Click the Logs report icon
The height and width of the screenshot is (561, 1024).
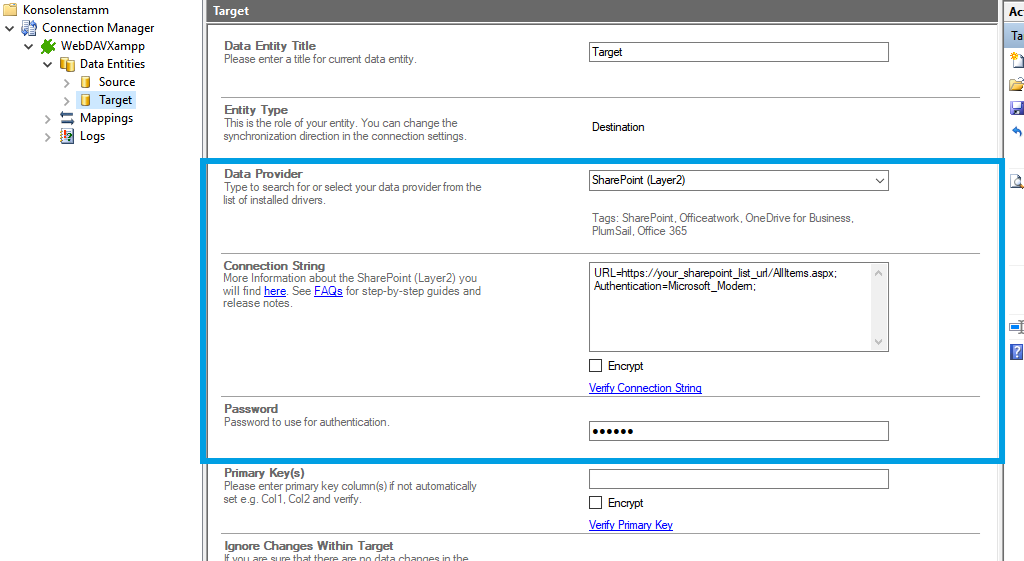pos(67,136)
